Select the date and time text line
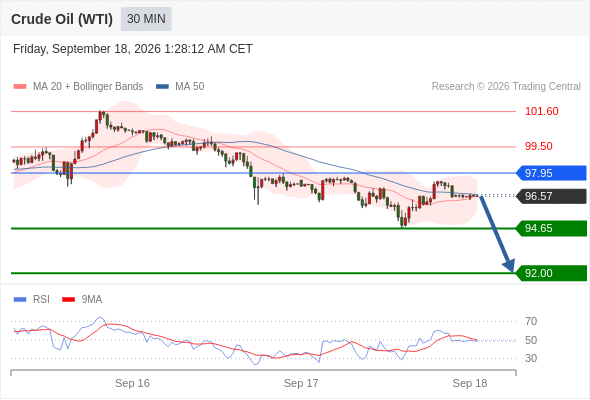 click(x=132, y=49)
